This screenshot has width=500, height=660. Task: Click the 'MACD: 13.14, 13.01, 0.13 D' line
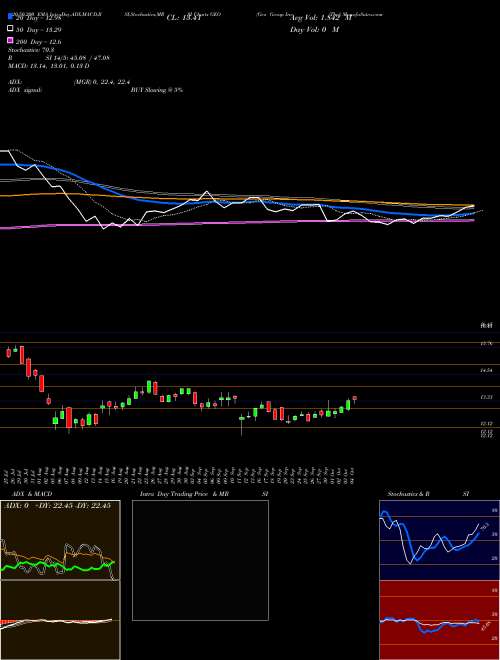point(48,66)
